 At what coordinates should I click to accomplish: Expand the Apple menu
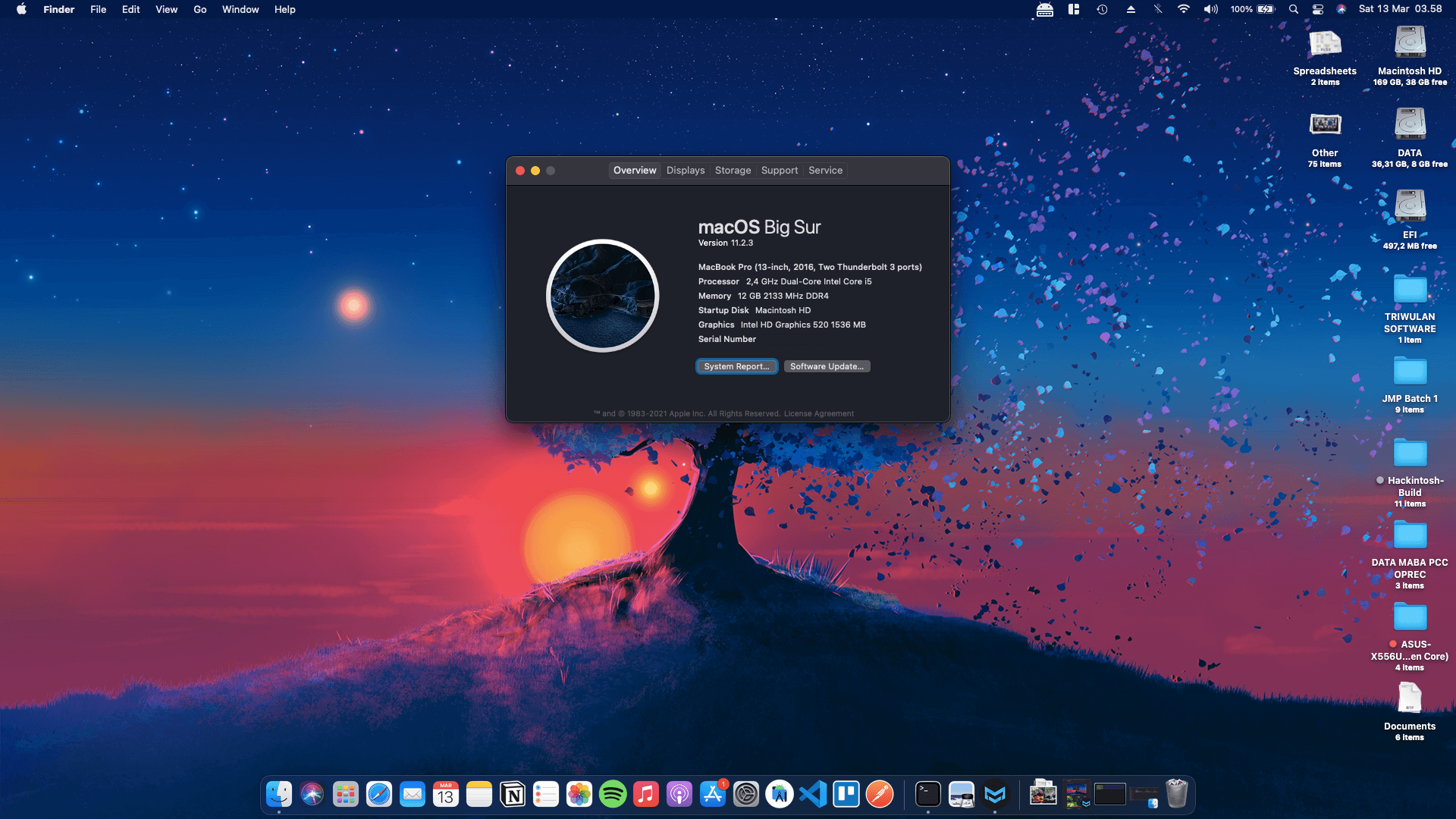pyautogui.click(x=21, y=9)
